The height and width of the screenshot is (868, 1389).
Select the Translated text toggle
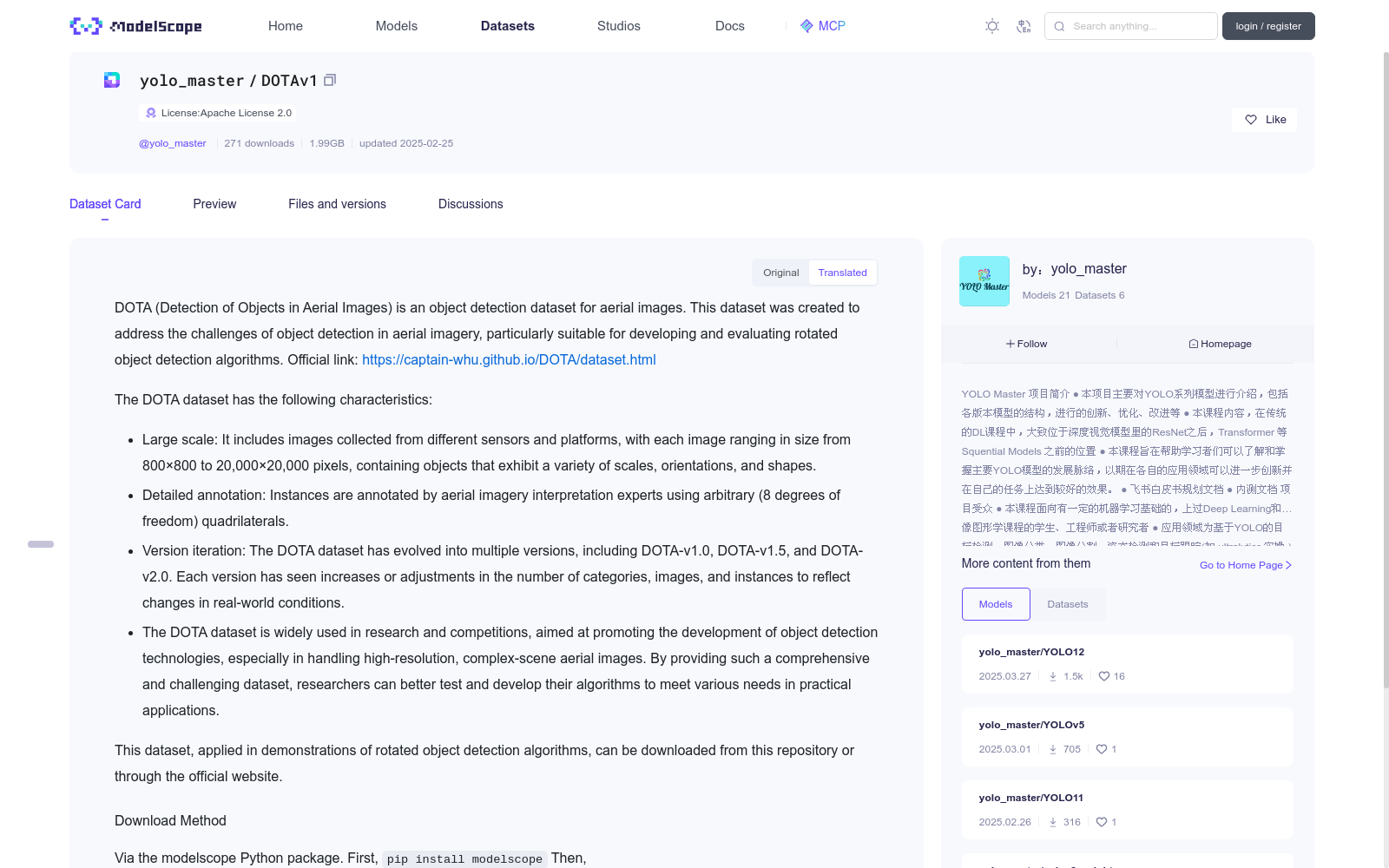(842, 273)
